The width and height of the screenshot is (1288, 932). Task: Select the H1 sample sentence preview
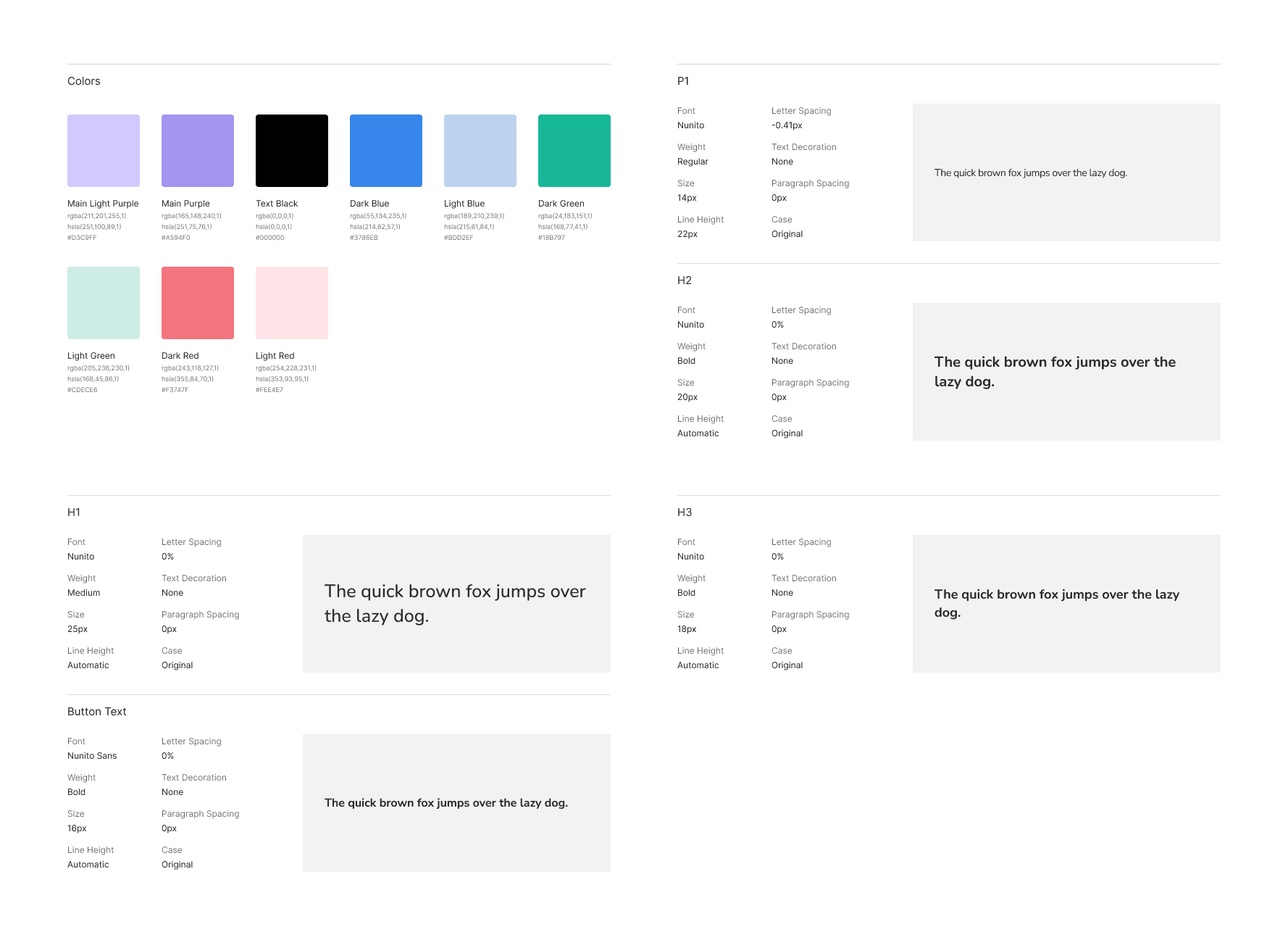[455, 604]
